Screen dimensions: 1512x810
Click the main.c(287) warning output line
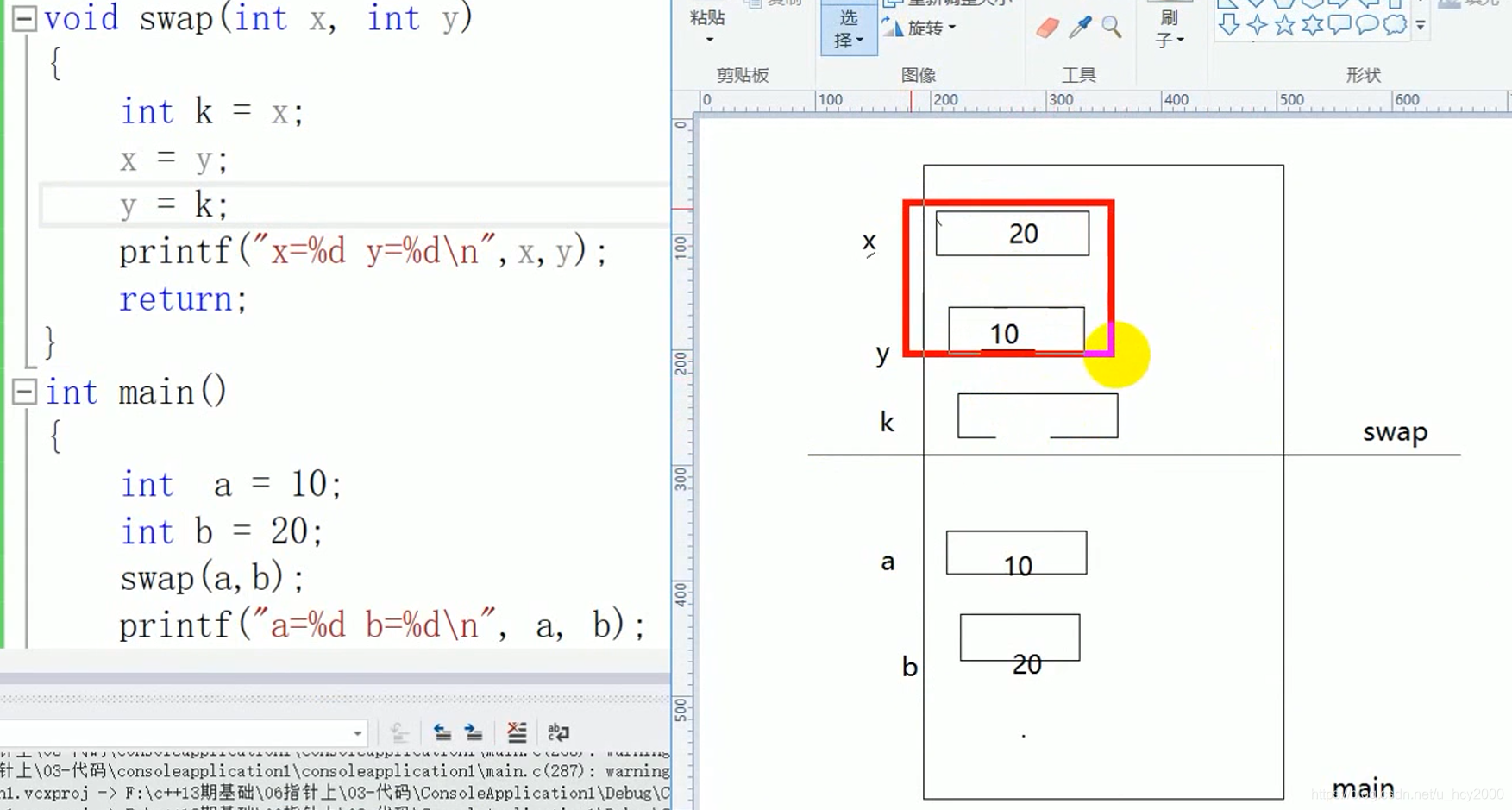335,771
